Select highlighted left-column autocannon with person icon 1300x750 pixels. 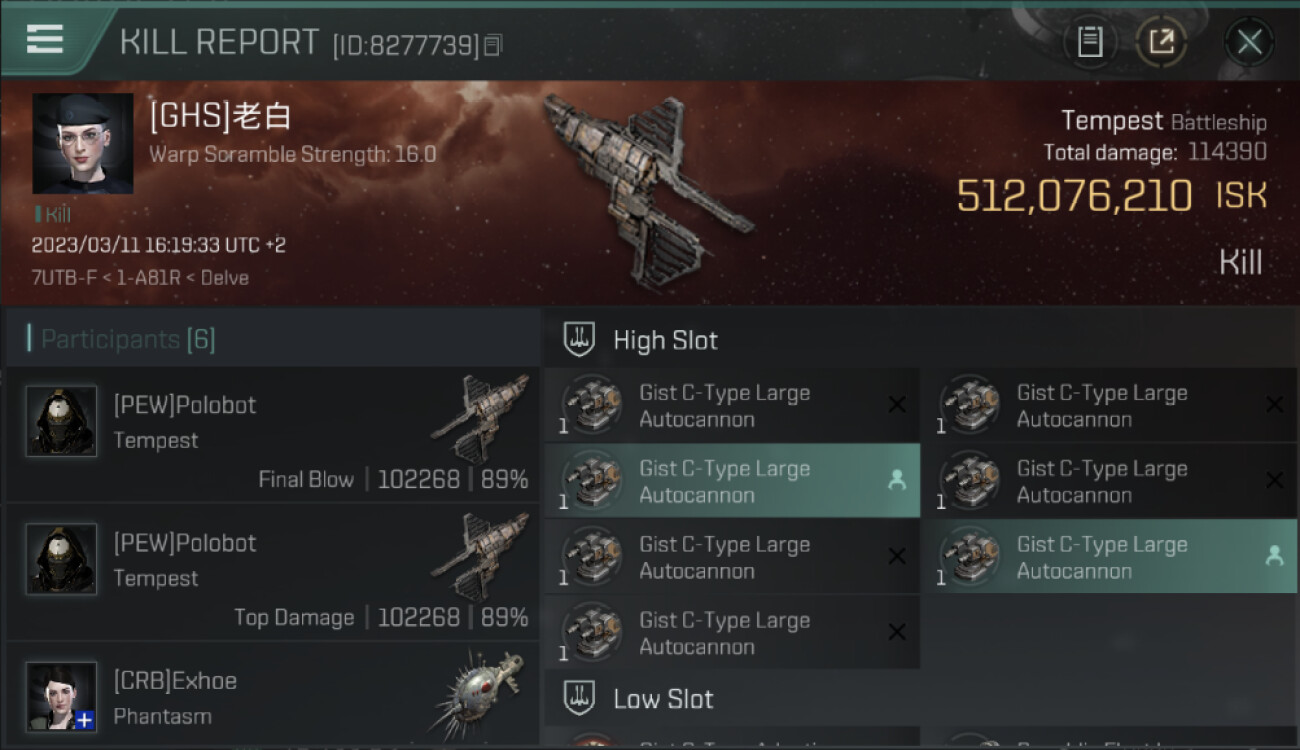click(x=732, y=481)
